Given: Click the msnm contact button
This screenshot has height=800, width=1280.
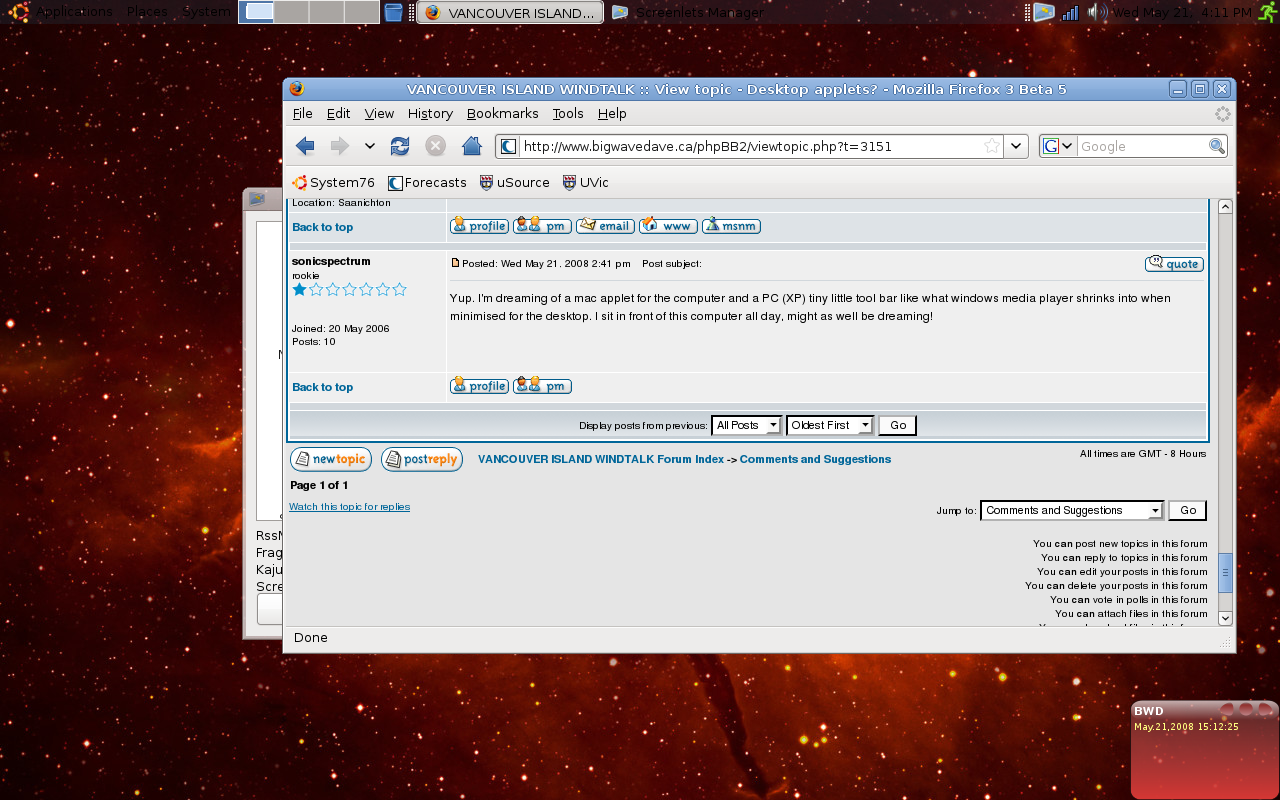Looking at the screenshot, I should (x=731, y=226).
